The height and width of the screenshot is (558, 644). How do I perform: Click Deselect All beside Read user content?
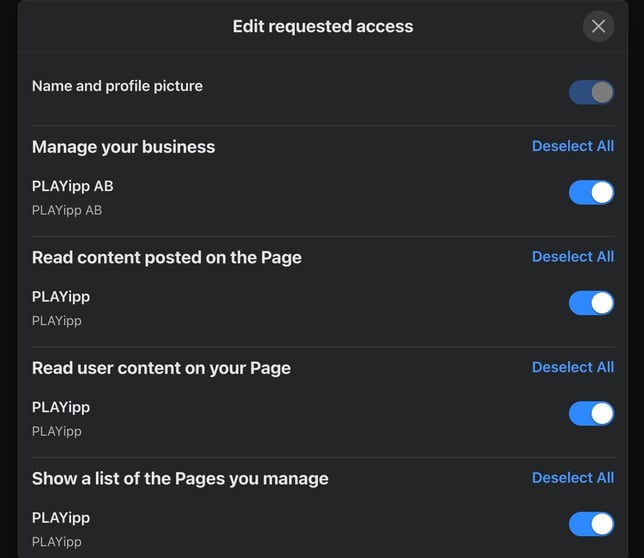point(572,367)
